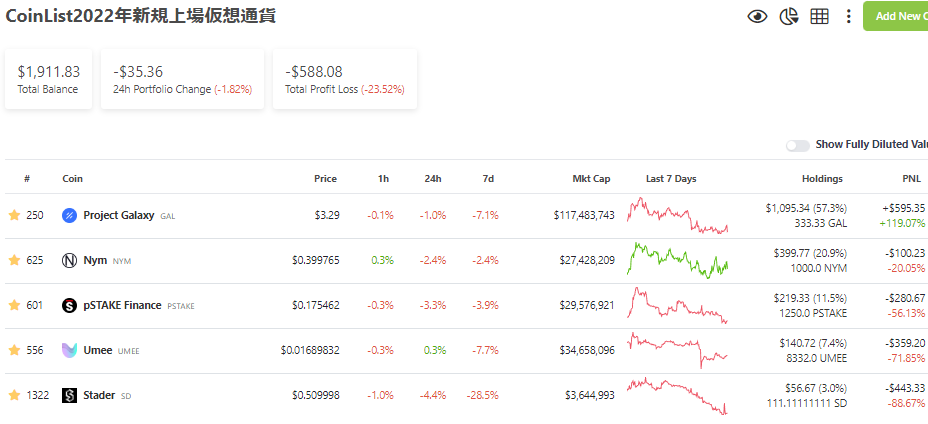Screen dimensions: 928x424
Task: Open the table grid customization icon
Action: tap(819, 17)
